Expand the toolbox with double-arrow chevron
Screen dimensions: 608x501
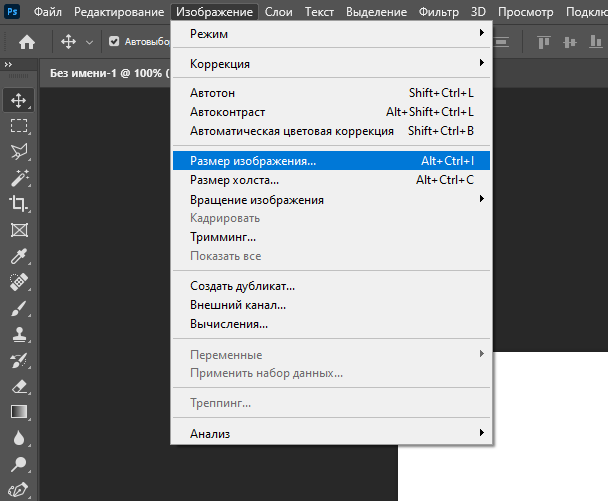point(8,64)
